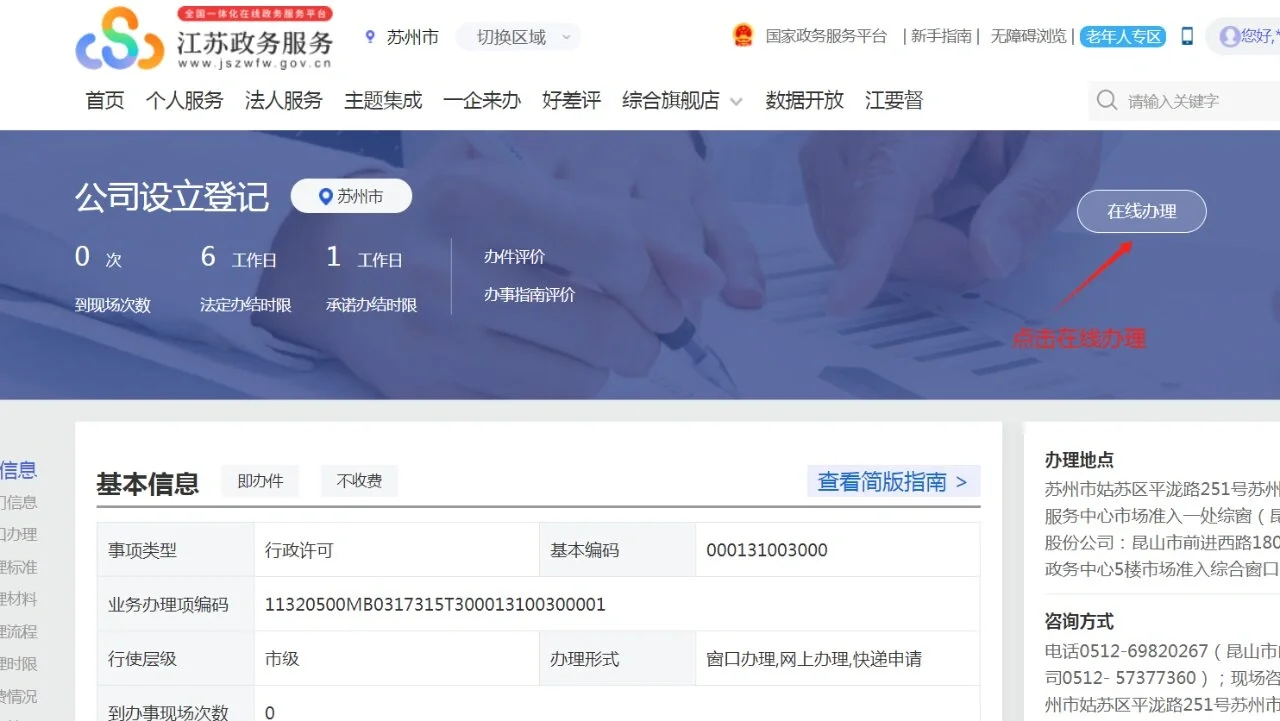Expand the 综合旗舰店 menu arrow
Screen dimensions: 1280x721
737,102
